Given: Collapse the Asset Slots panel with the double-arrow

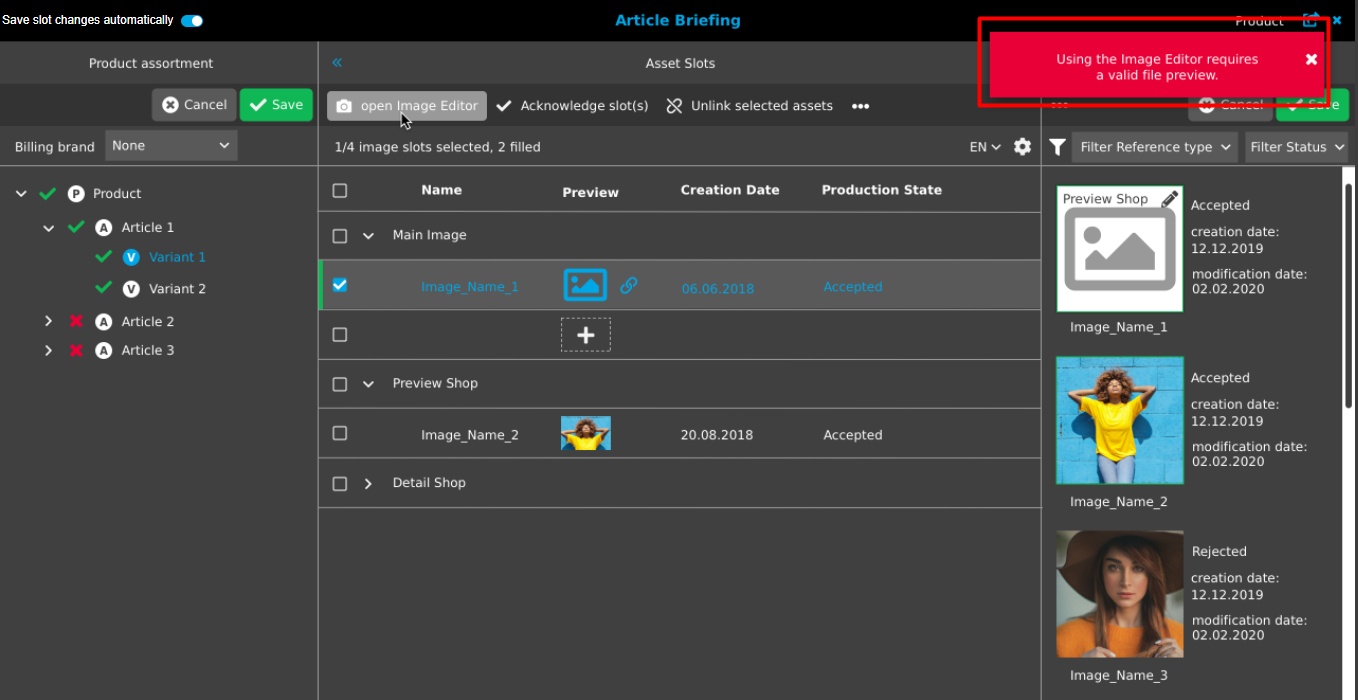Looking at the screenshot, I should [x=337, y=62].
